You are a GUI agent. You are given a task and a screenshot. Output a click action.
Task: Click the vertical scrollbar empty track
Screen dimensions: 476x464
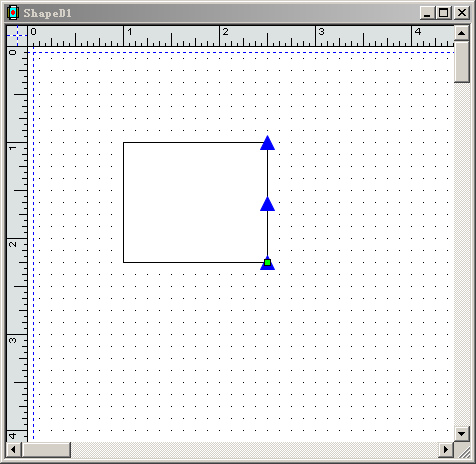[x=462, y=254]
